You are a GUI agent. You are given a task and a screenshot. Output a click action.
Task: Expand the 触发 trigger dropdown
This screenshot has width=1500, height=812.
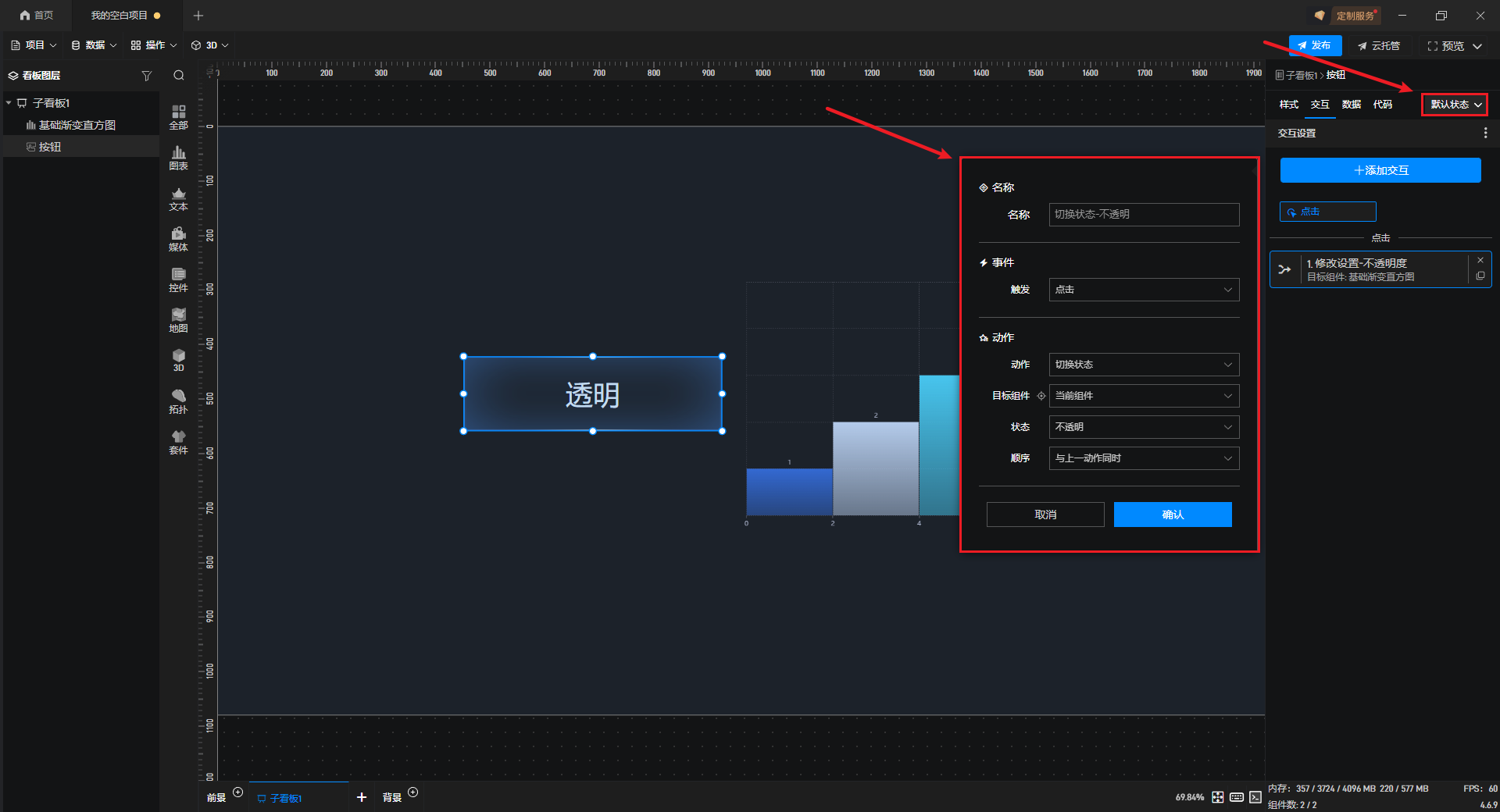[1144, 290]
